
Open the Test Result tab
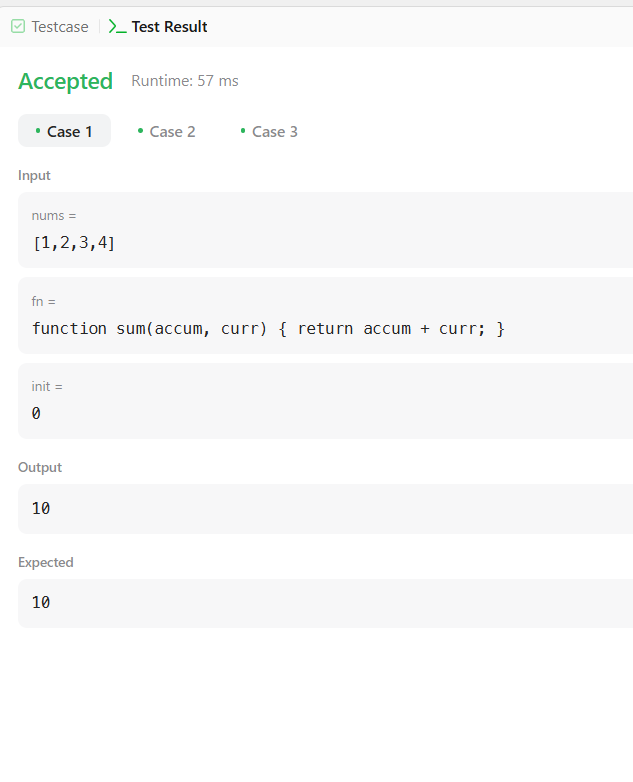click(158, 26)
